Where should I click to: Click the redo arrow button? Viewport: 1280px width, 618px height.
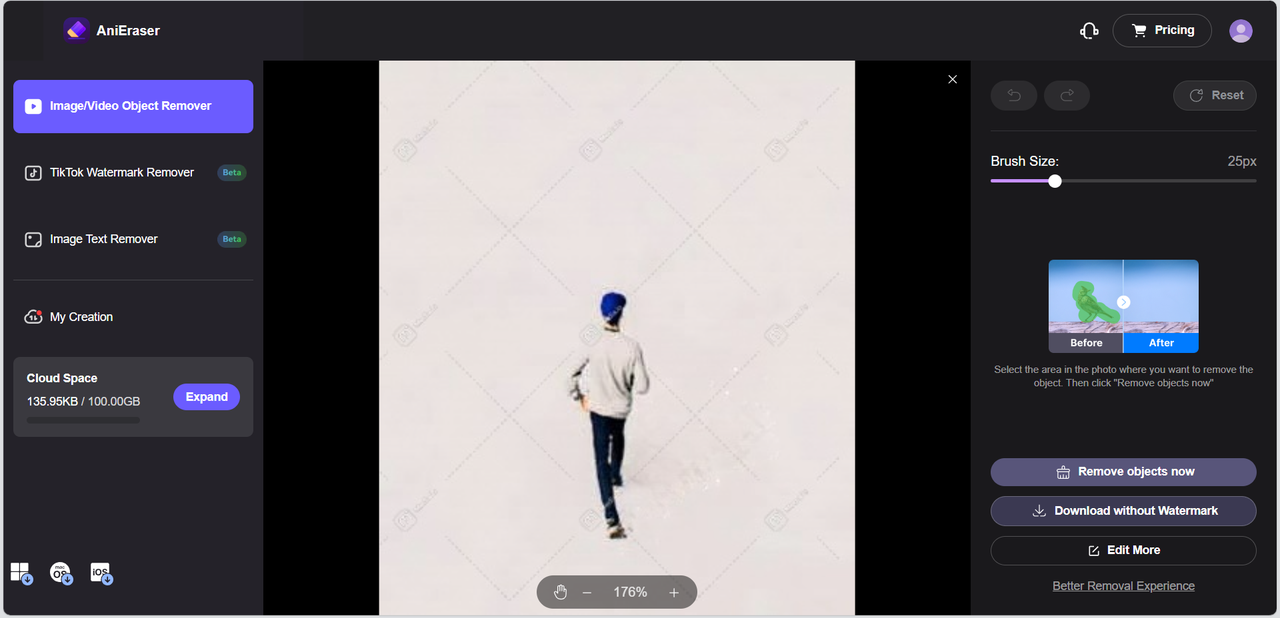pos(1067,95)
